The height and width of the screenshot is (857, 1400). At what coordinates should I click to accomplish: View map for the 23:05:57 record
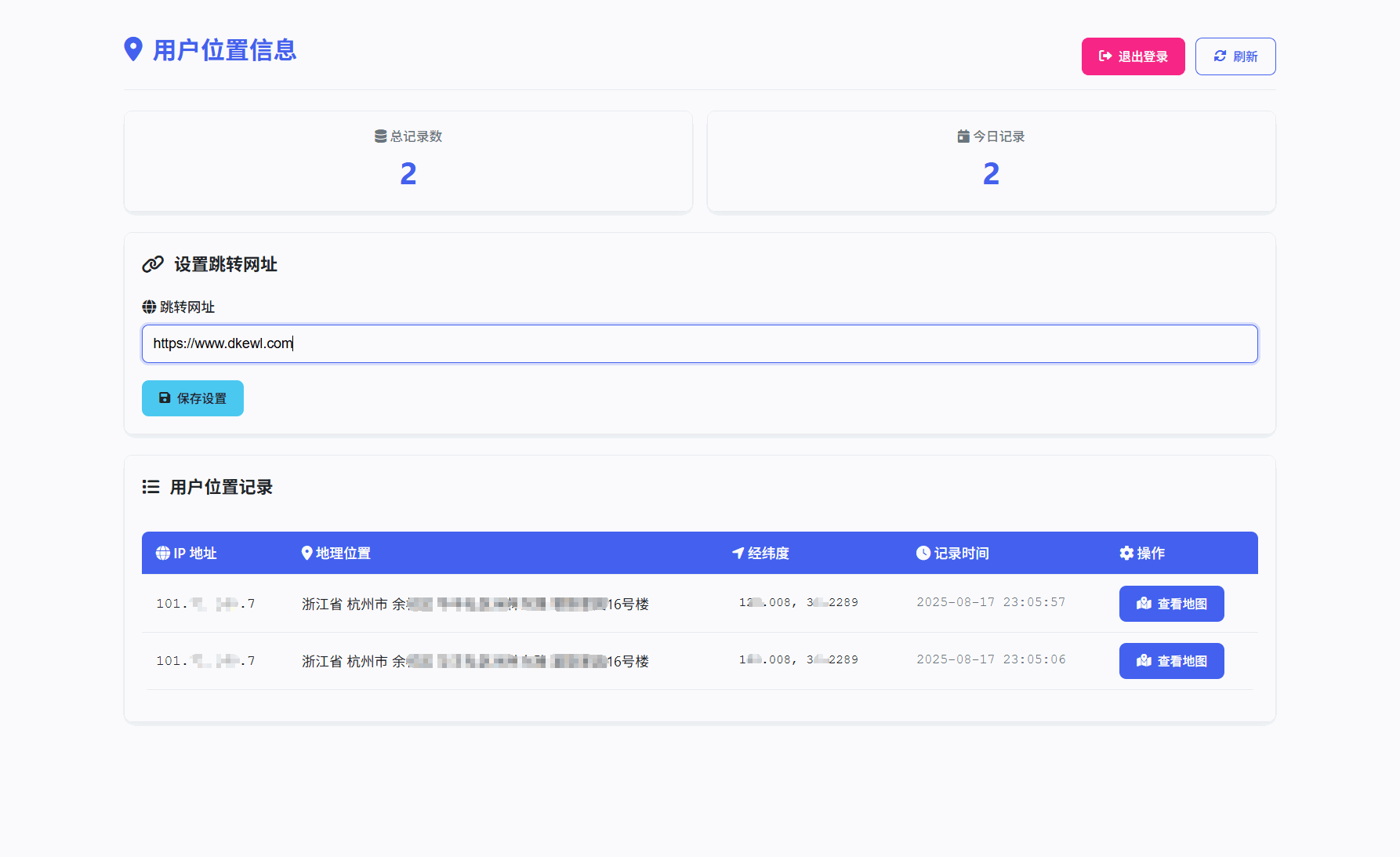1171,604
